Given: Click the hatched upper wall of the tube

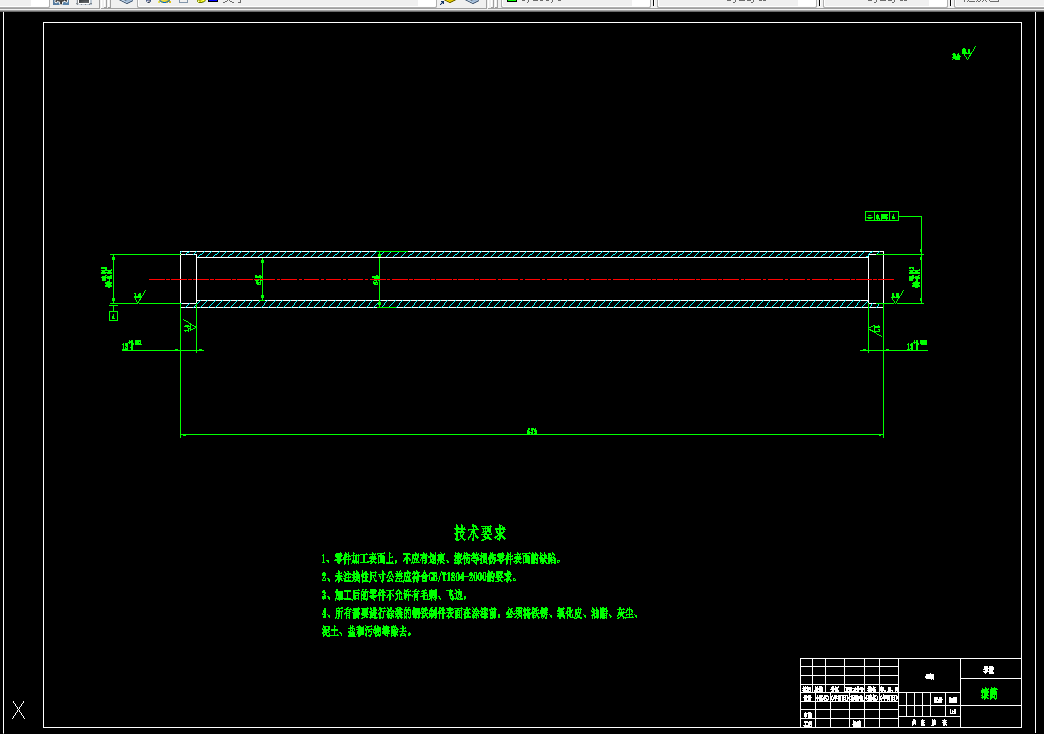Looking at the screenshot, I should pos(532,254).
